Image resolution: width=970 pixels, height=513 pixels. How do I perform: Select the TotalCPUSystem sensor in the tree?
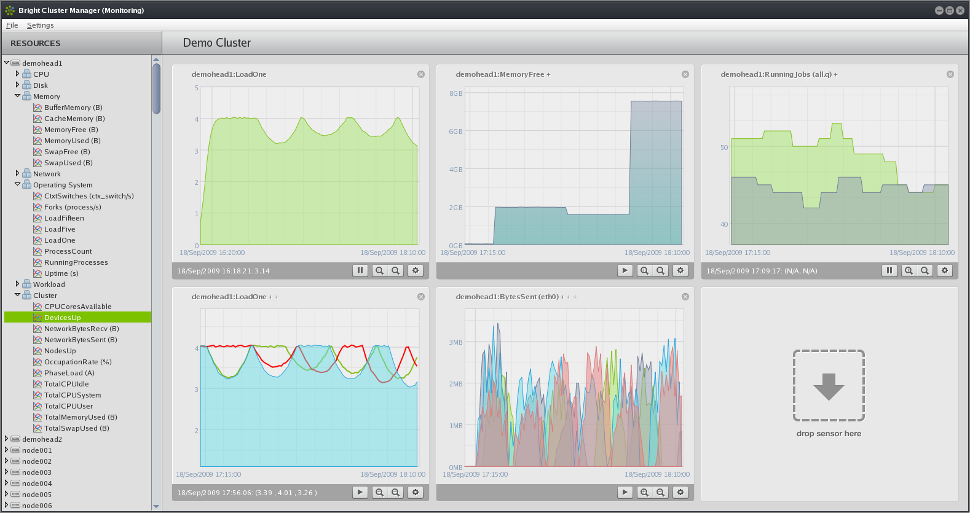click(73, 395)
